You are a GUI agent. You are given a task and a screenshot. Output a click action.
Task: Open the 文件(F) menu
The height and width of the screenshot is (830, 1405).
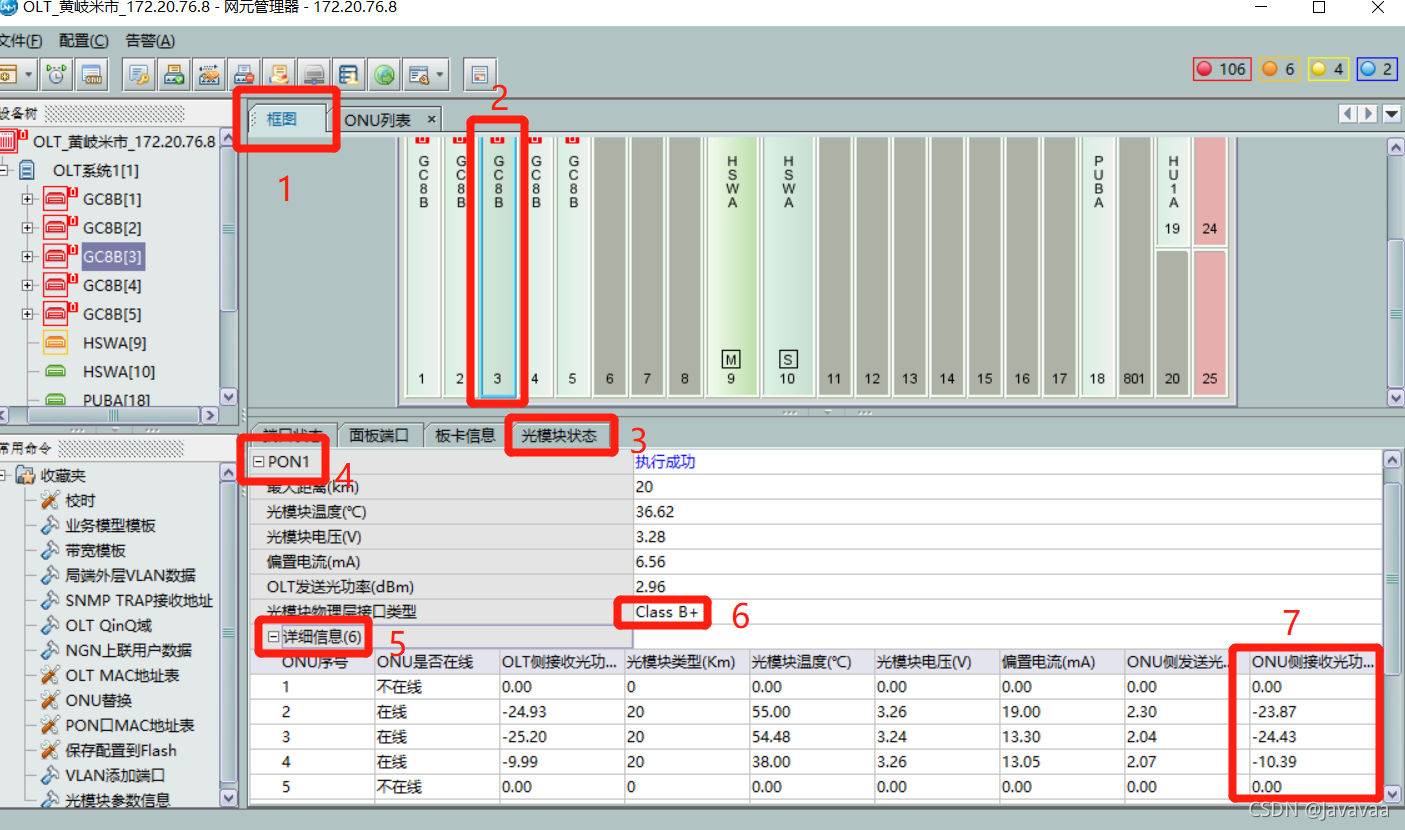pyautogui.click(x=20, y=41)
